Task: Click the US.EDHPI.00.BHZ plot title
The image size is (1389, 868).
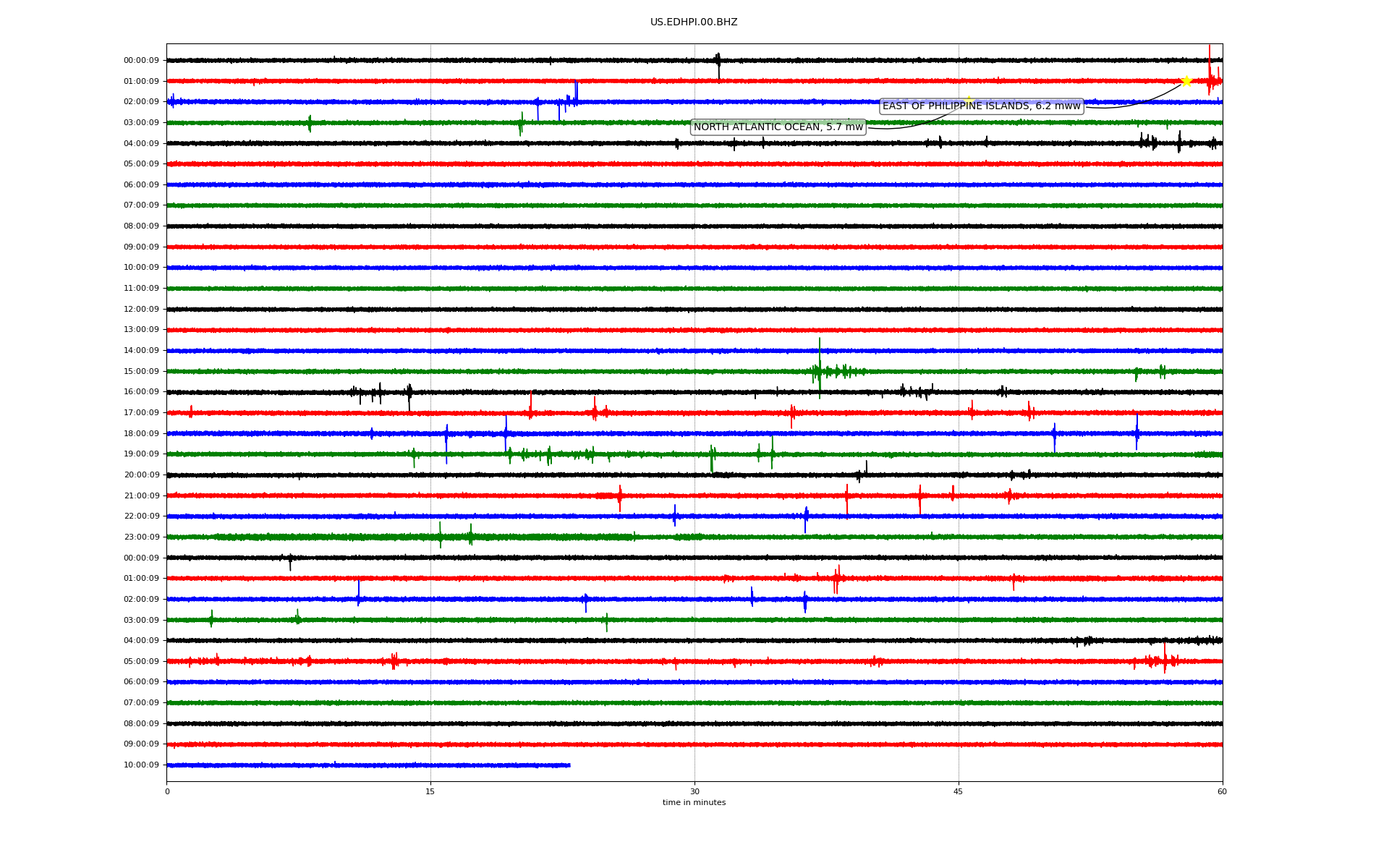Action: point(694,22)
